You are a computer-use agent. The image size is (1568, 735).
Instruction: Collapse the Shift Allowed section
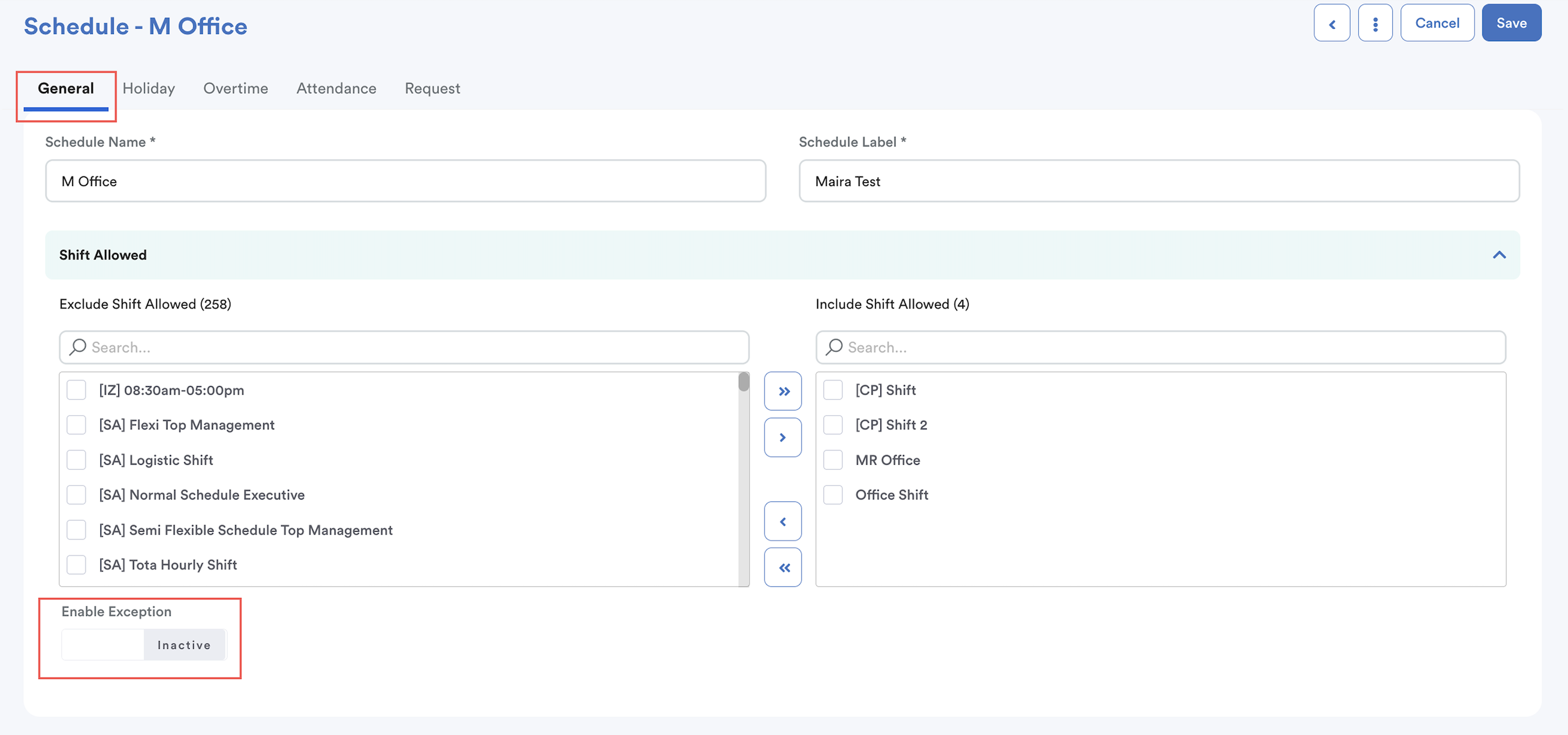point(1498,256)
